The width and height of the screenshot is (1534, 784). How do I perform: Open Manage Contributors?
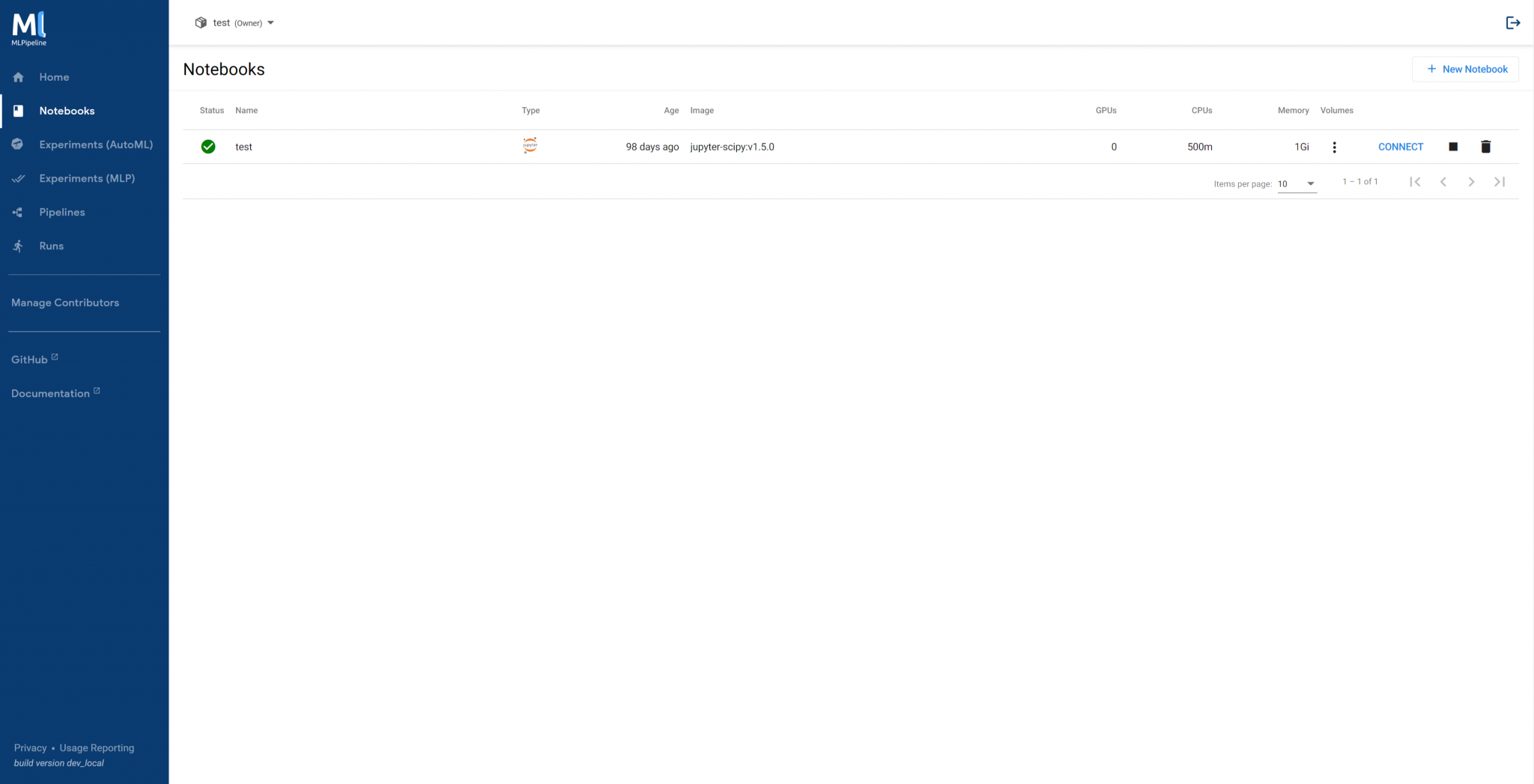tap(65, 302)
